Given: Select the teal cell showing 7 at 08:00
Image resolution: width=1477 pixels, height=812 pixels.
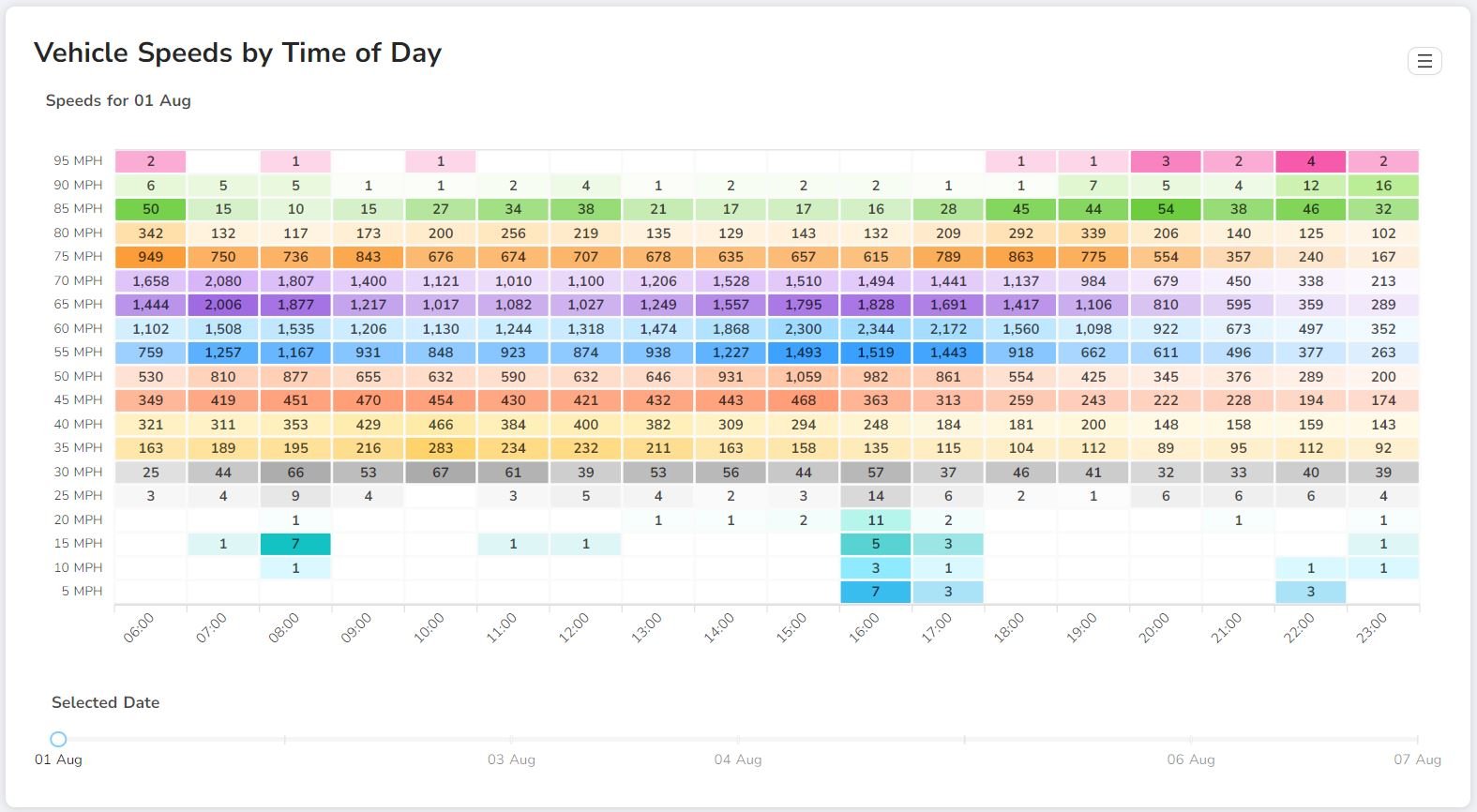Looking at the screenshot, I should [295, 544].
